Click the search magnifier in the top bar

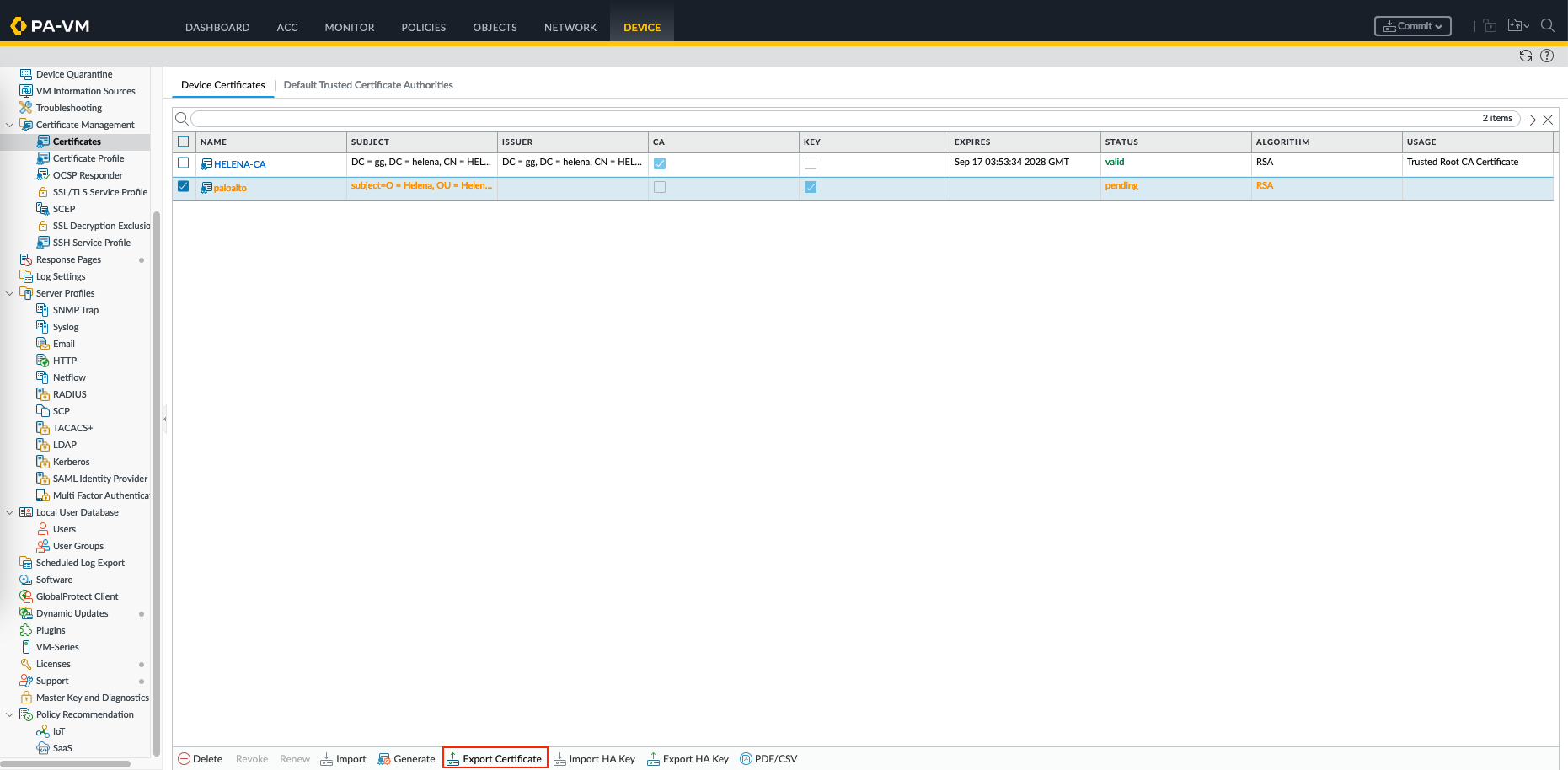click(x=1548, y=25)
